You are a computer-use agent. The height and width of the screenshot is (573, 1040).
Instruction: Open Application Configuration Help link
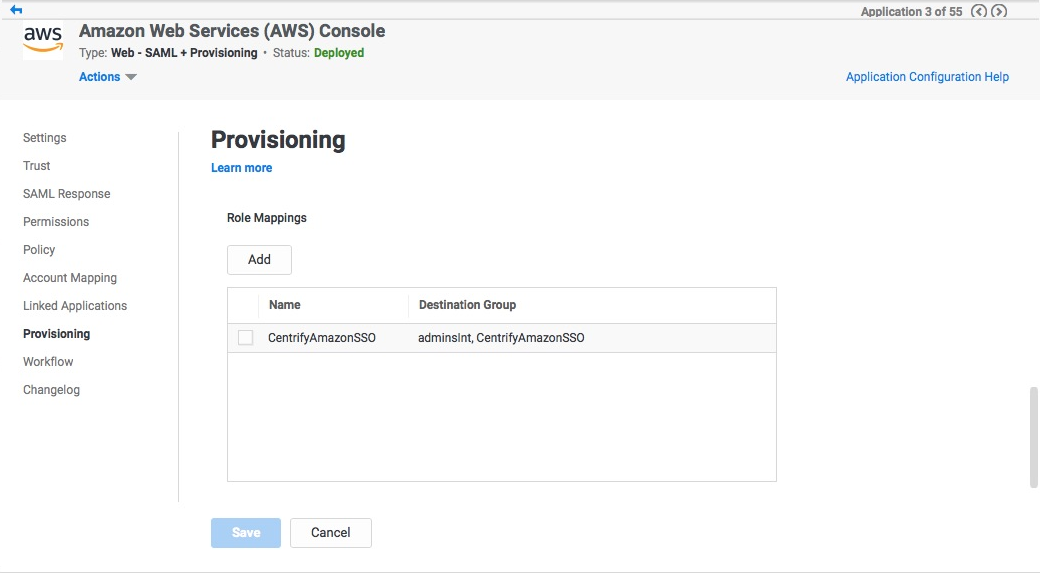[x=927, y=77]
